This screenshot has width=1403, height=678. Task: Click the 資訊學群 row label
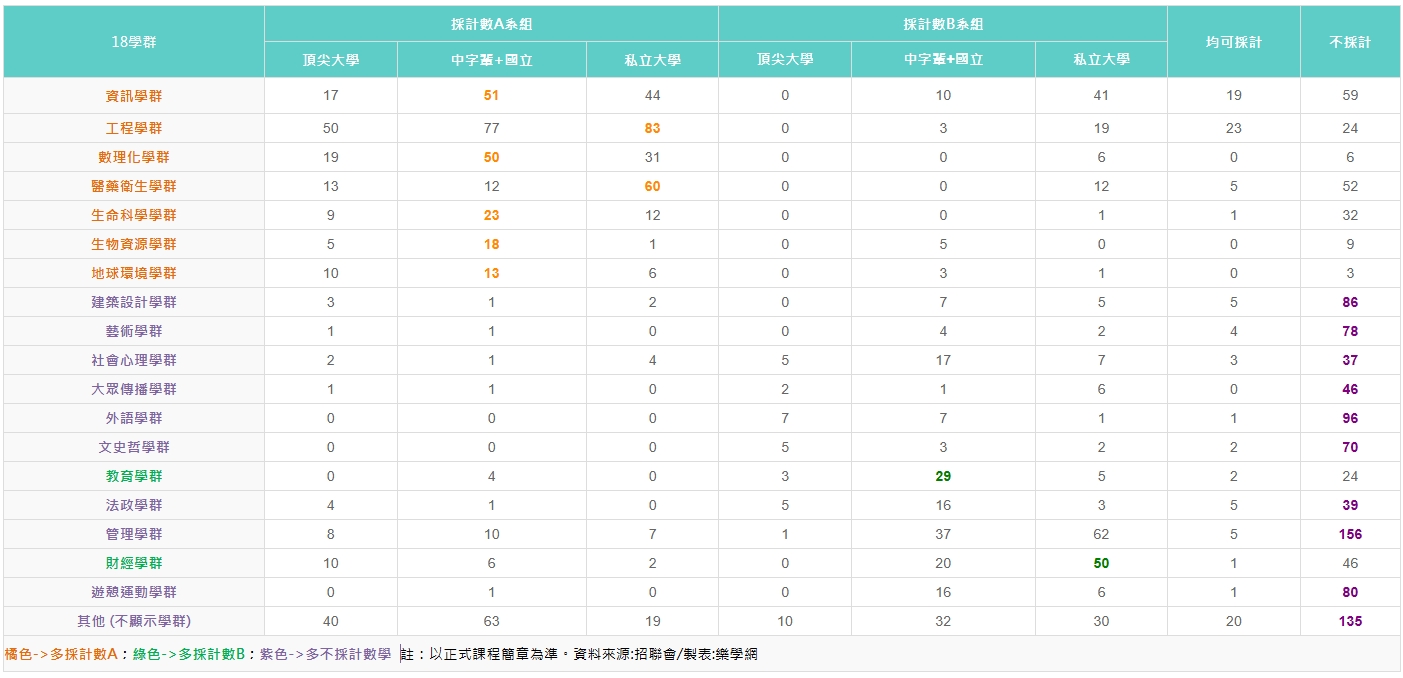134,96
